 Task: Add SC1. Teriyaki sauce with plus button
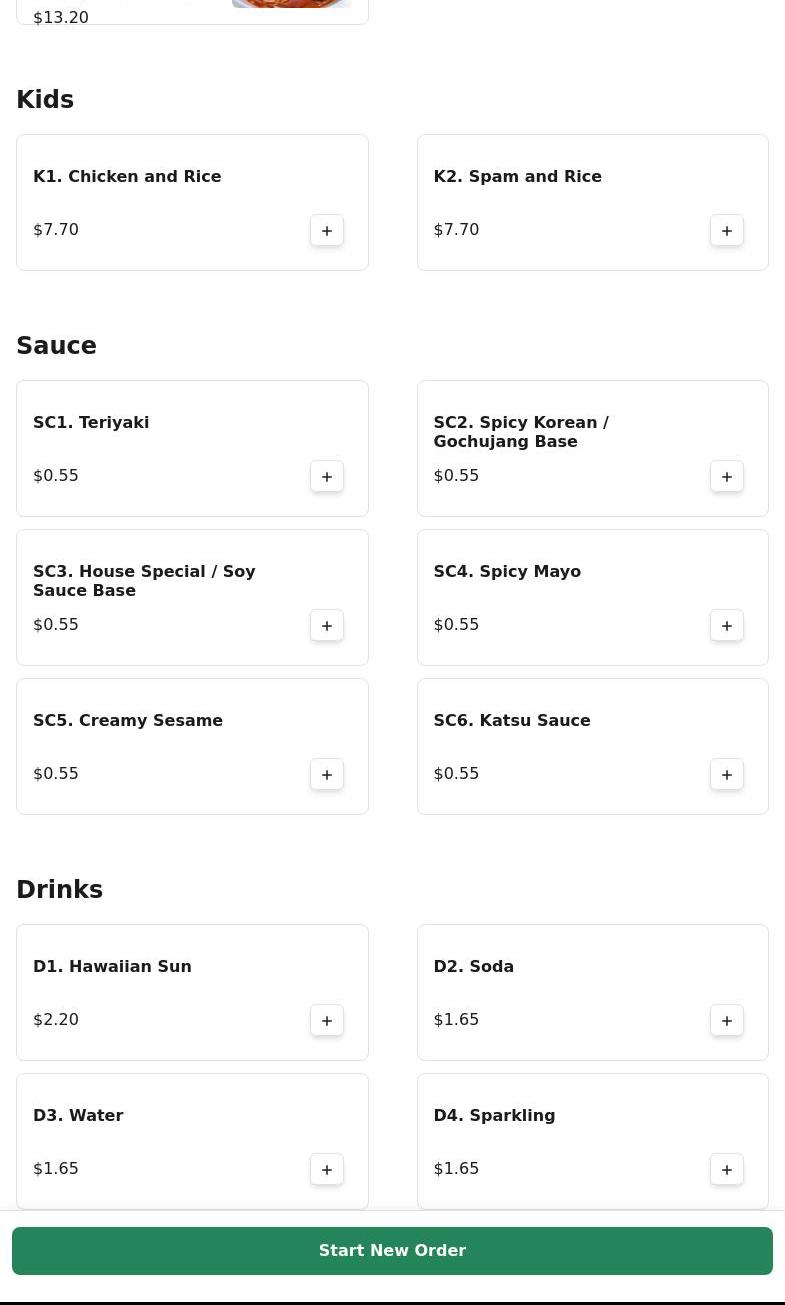tap(327, 477)
